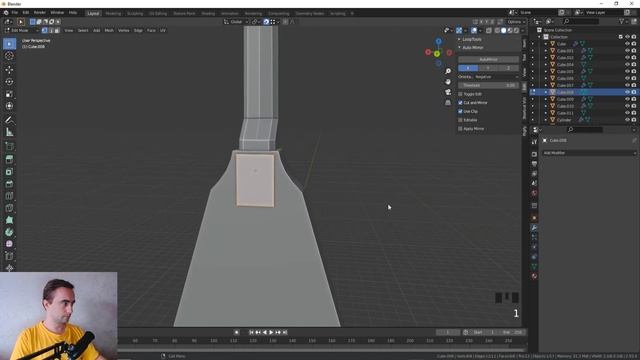Switch perspective/orthographic grid icon
The height and width of the screenshot is (360, 640).
click(x=448, y=103)
